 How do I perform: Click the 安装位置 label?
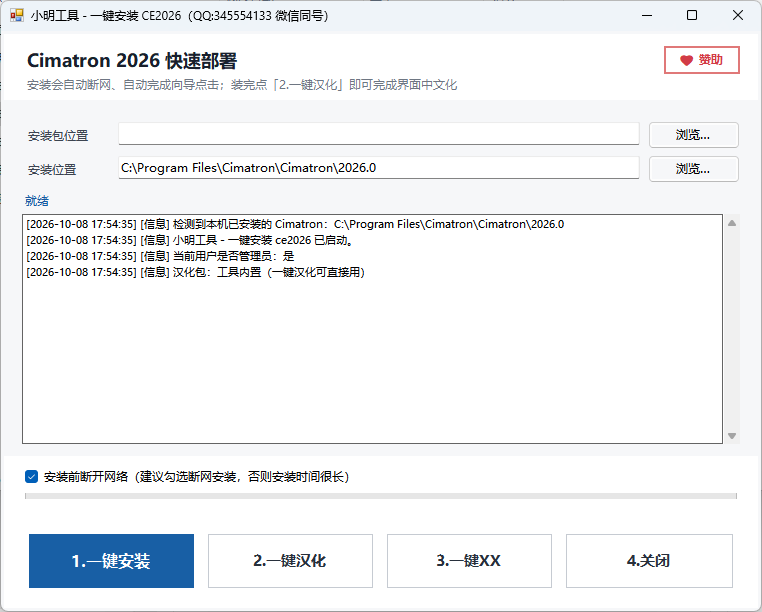point(52,170)
